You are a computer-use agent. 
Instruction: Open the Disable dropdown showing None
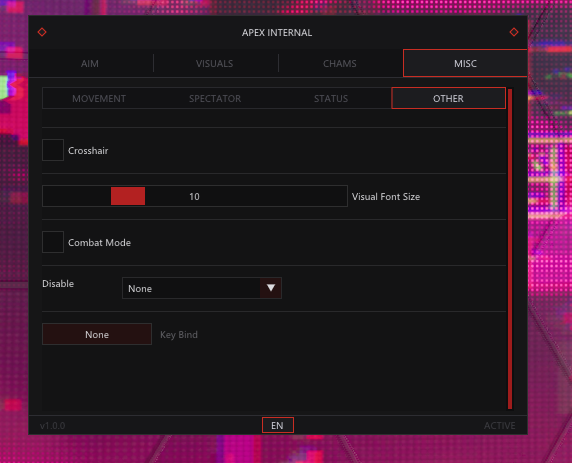pos(202,288)
